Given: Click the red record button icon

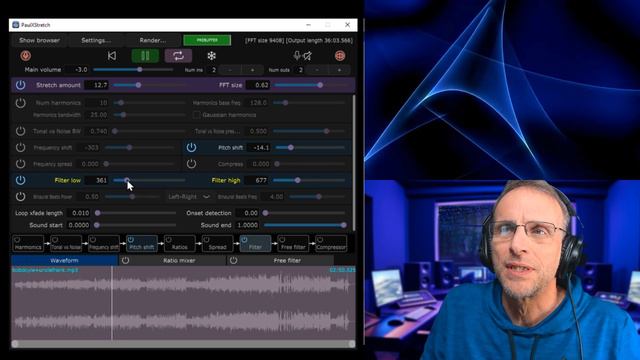Looking at the screenshot, I should (x=25, y=56).
